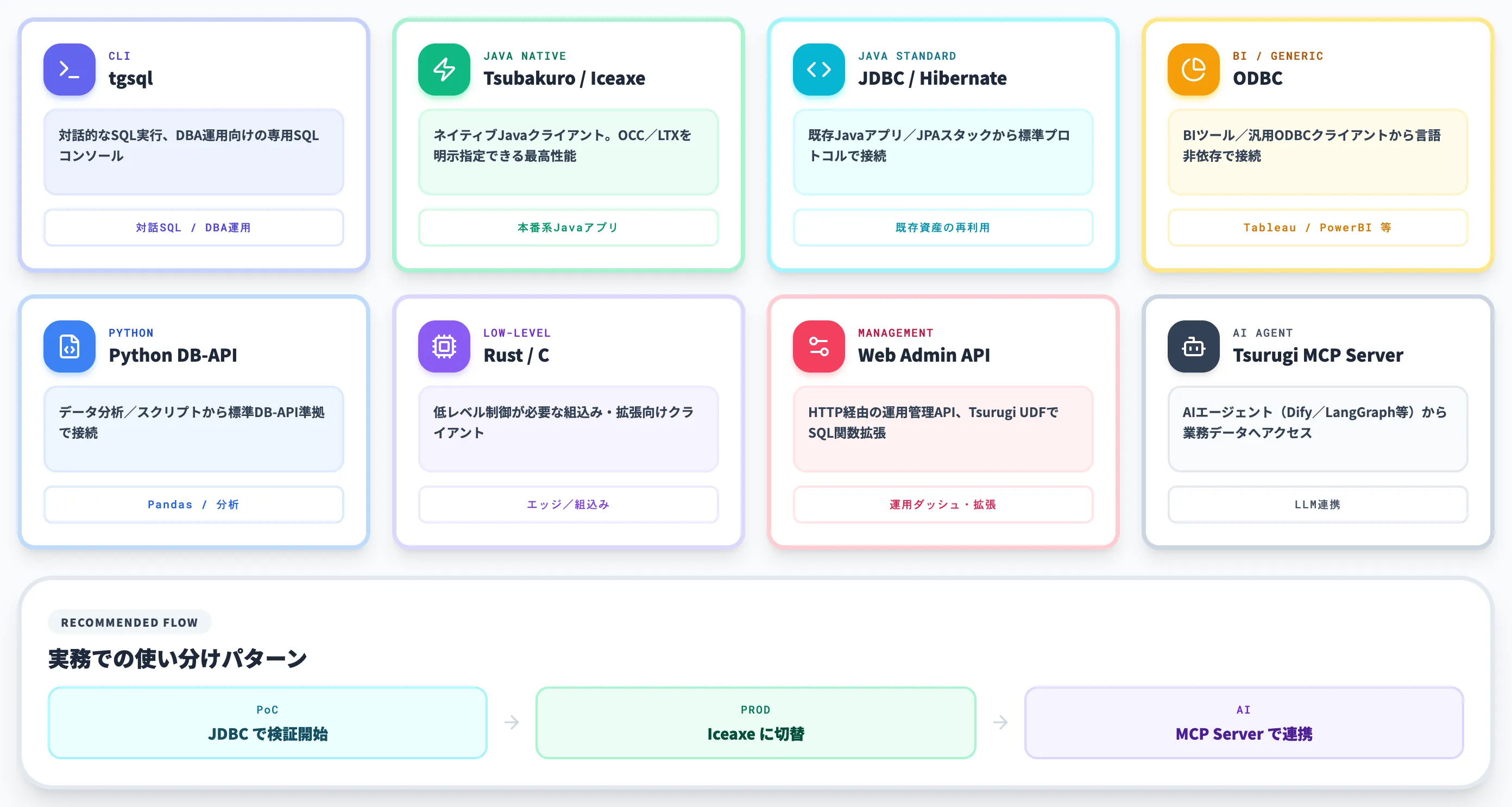Click the ODBC pie chart icon

coord(1193,70)
